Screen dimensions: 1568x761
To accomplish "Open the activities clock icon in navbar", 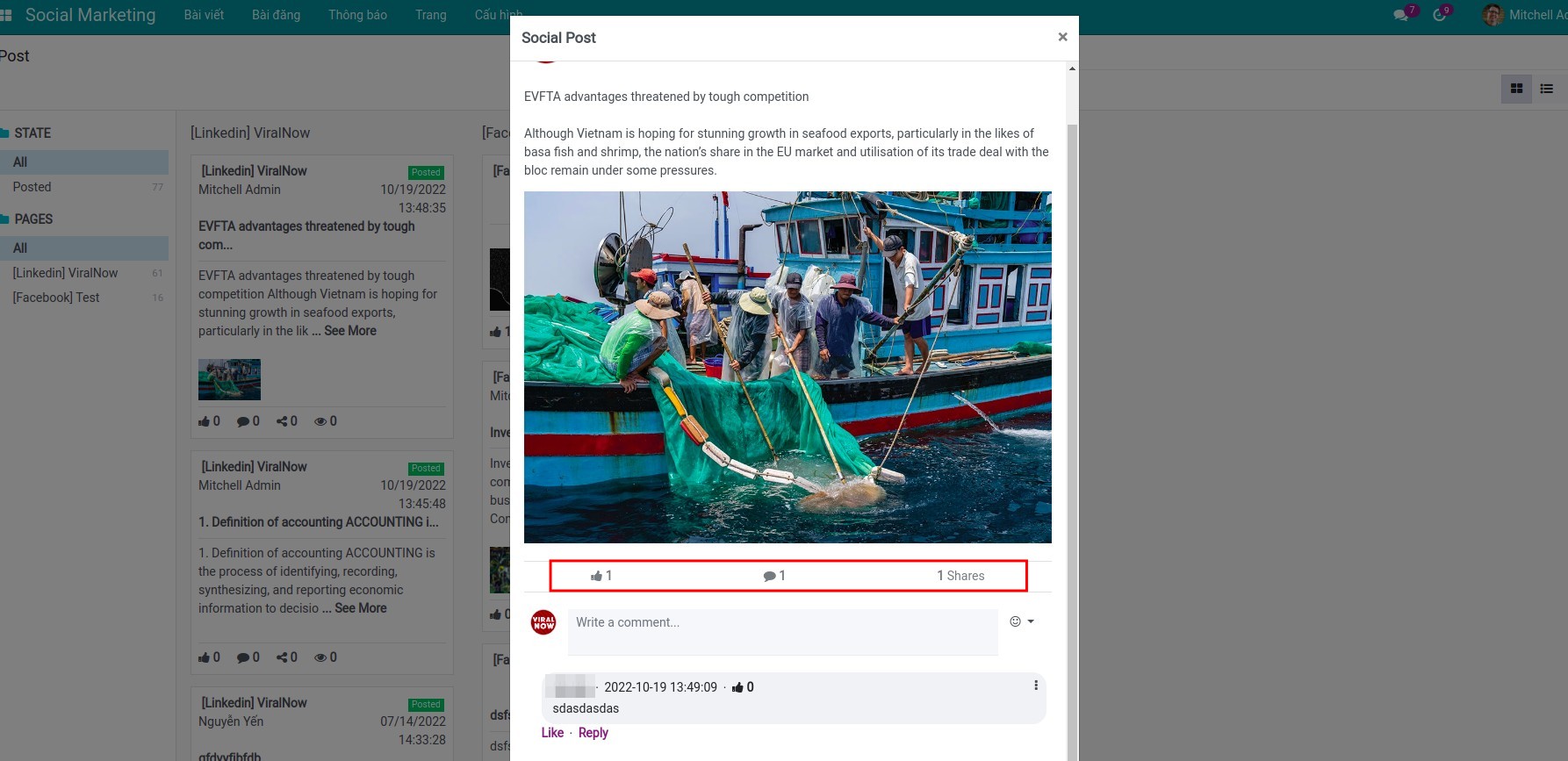I will (x=1439, y=15).
